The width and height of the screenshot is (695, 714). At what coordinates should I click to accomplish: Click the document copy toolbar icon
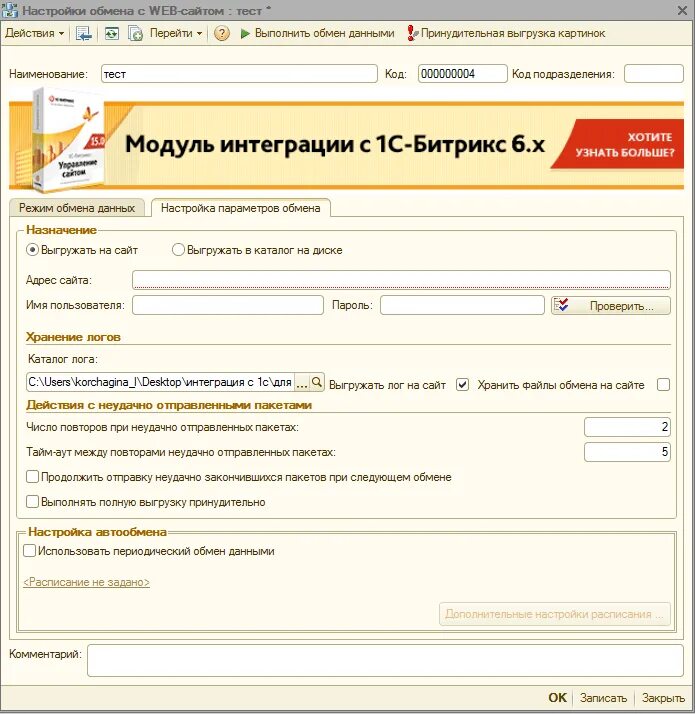pyautogui.click(x=135, y=33)
